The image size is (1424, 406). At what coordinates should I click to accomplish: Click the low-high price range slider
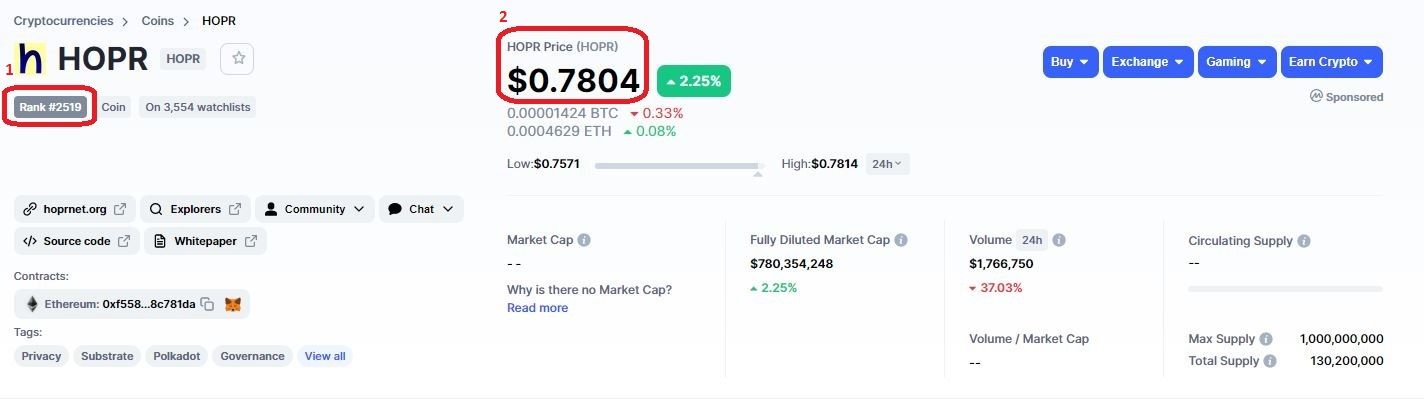point(679,165)
